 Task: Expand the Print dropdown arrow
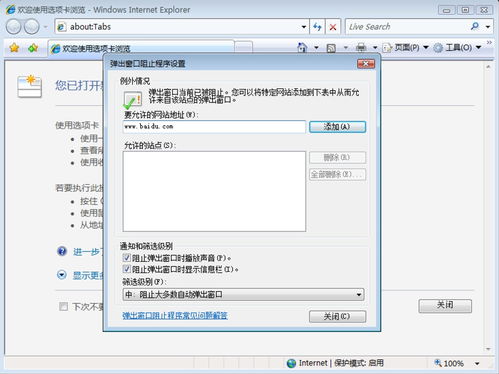[x=375, y=48]
